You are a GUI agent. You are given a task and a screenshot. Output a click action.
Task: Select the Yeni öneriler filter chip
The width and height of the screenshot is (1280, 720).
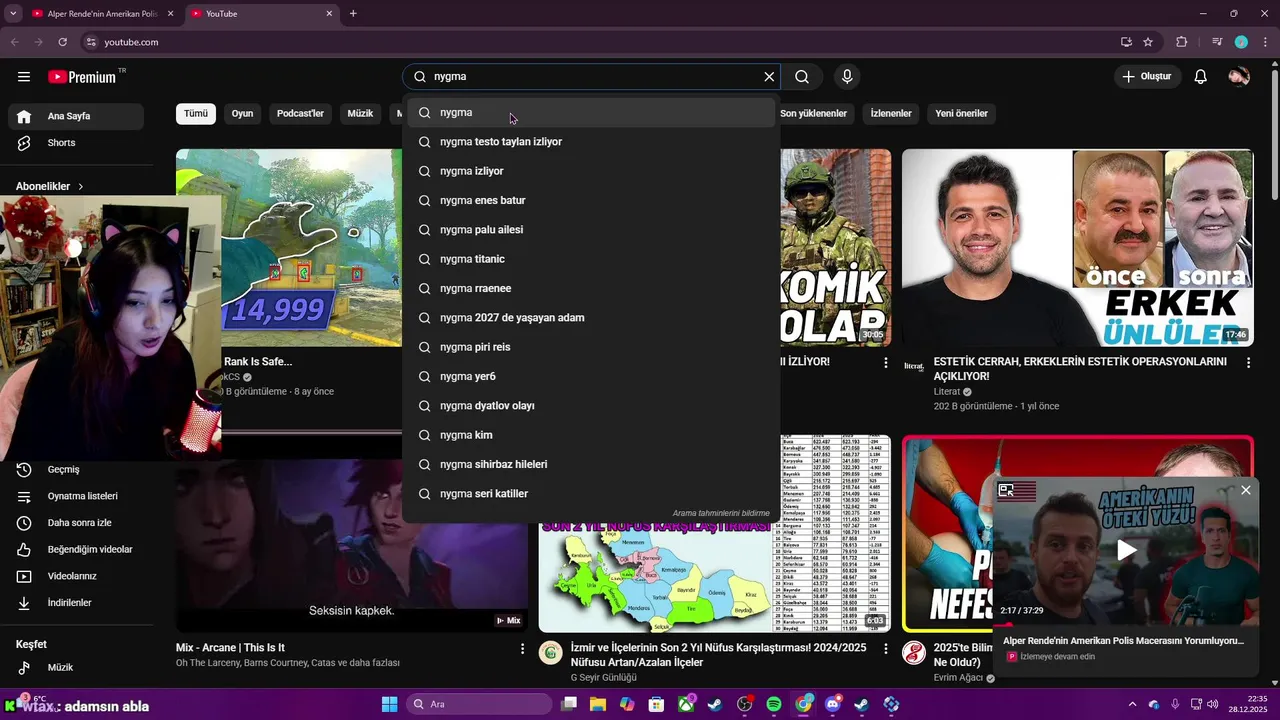click(x=961, y=113)
